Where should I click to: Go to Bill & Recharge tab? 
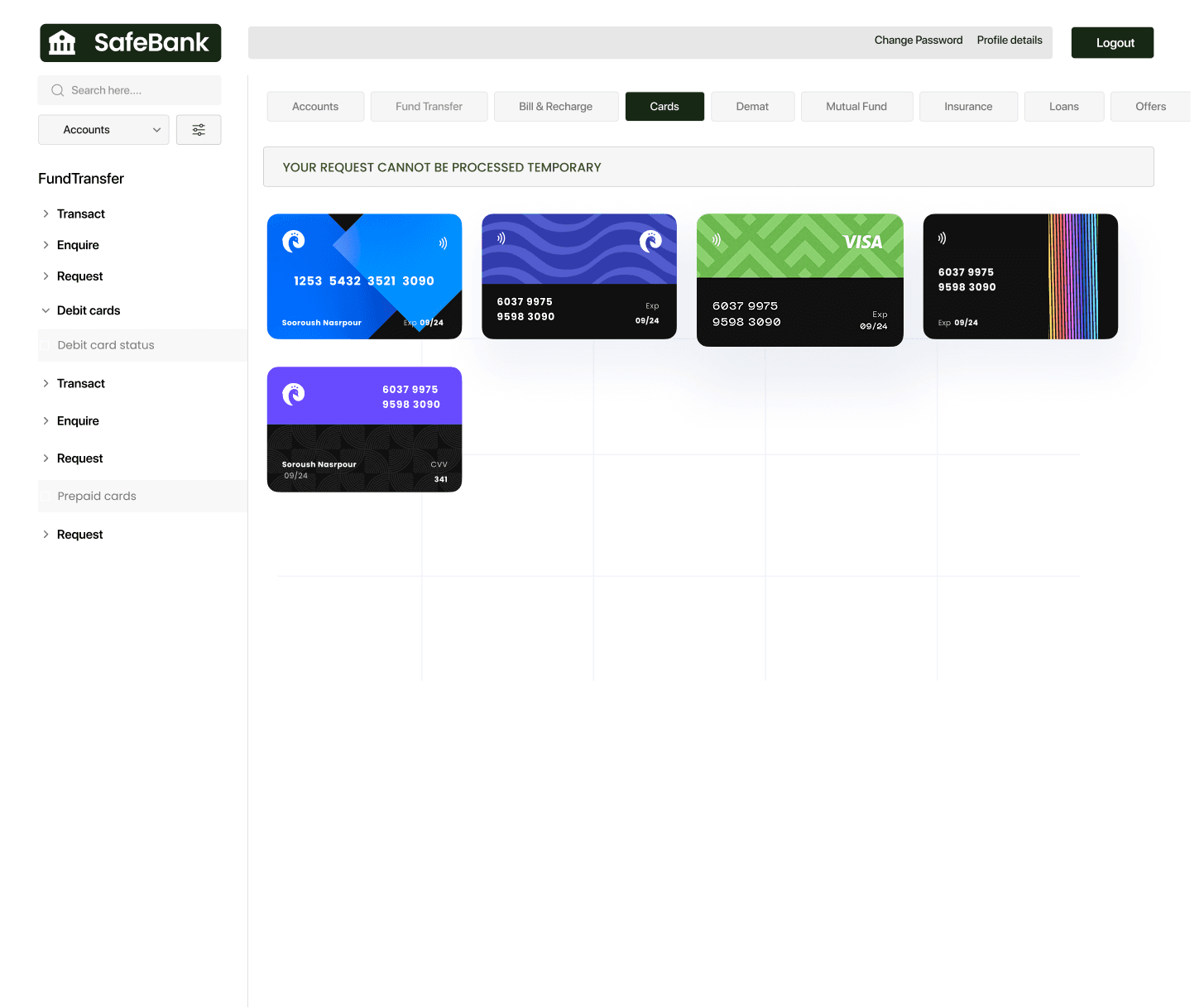pos(556,107)
